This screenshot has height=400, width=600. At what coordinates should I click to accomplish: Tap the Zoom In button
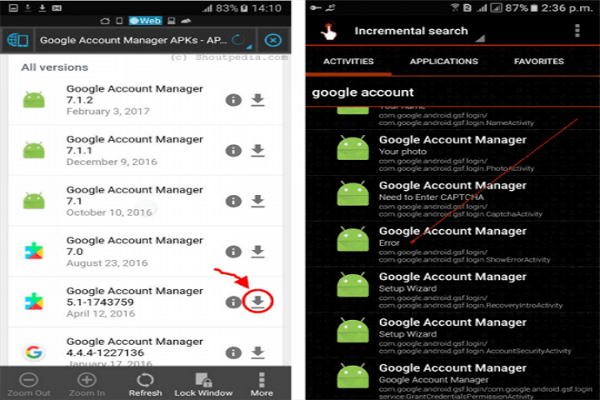pyautogui.click(x=87, y=385)
